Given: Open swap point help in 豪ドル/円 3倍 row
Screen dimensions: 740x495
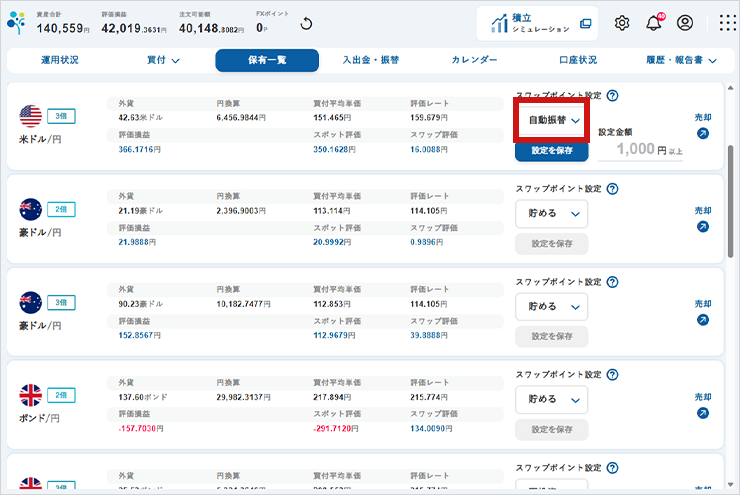Looking at the screenshot, I should tap(612, 282).
